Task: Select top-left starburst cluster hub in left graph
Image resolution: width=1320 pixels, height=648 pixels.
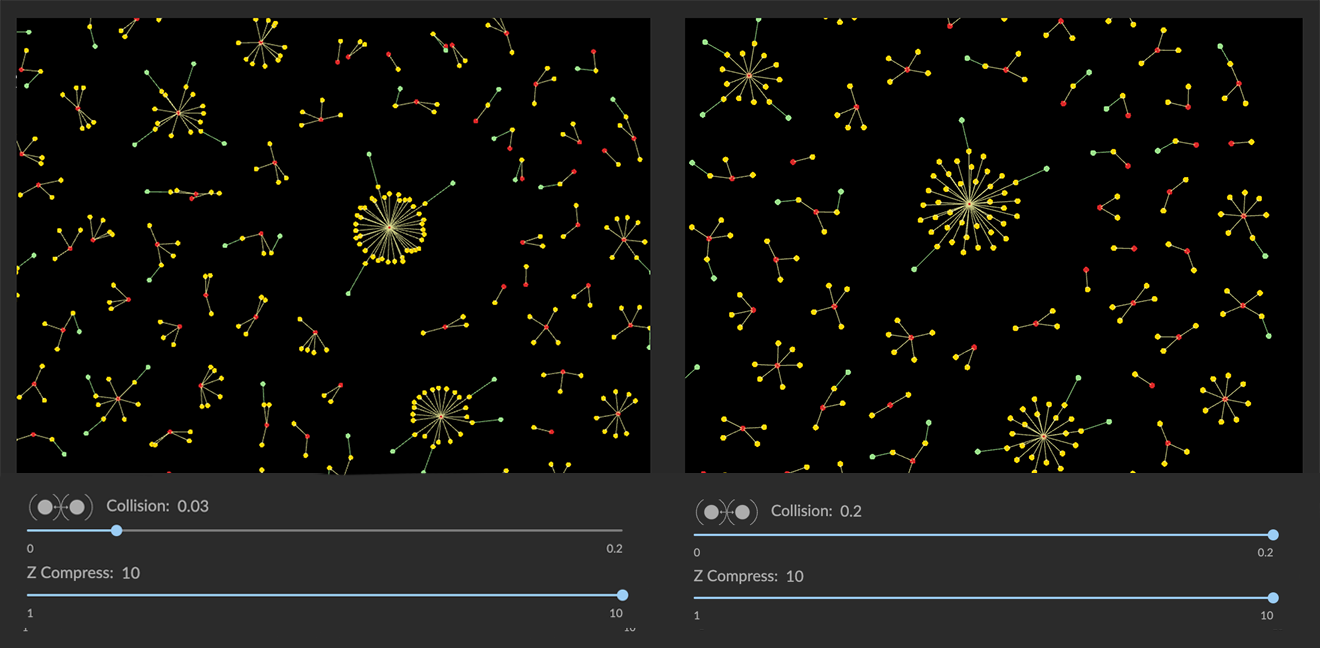Action: [179, 112]
